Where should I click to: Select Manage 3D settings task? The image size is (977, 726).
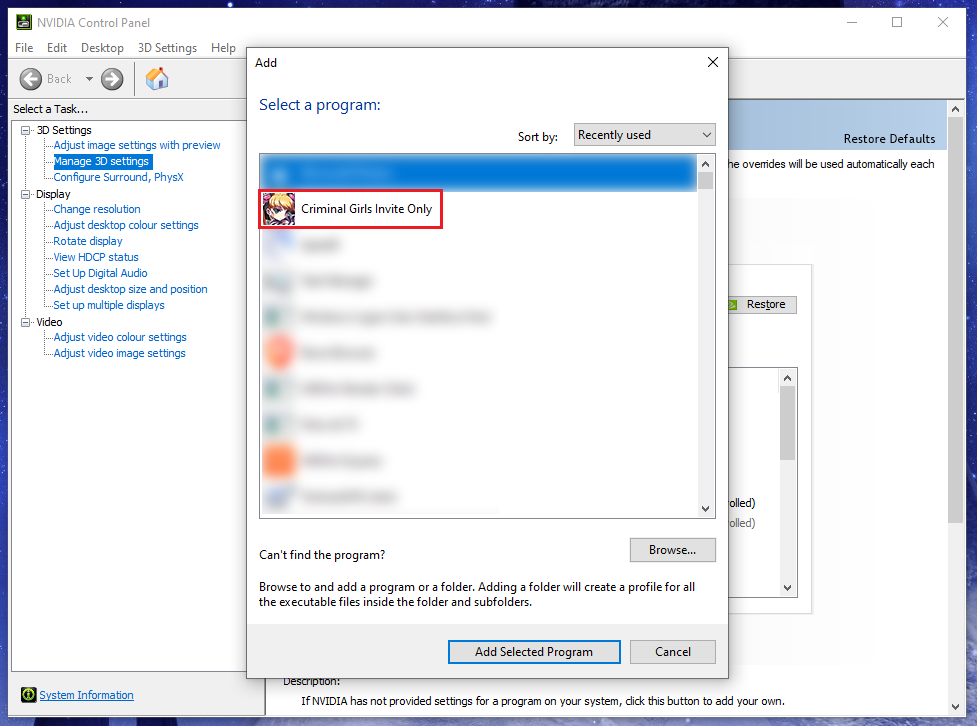[101, 161]
